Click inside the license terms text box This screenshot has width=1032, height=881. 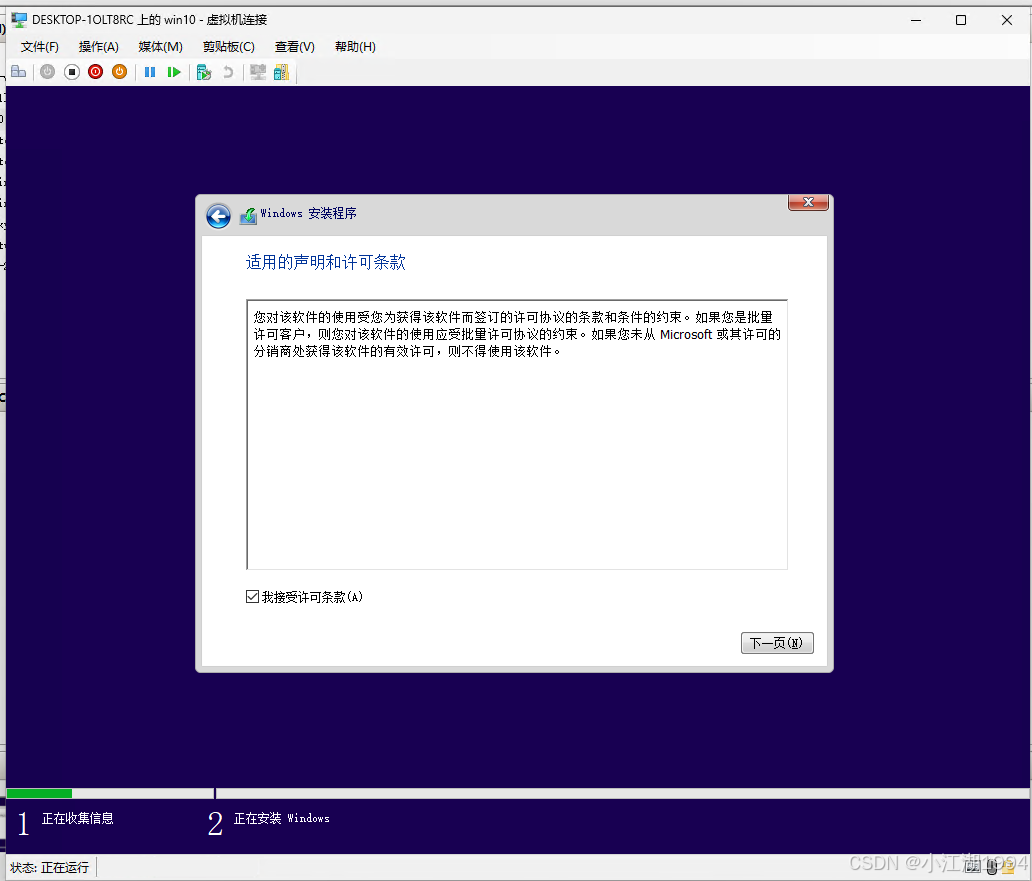[517, 434]
